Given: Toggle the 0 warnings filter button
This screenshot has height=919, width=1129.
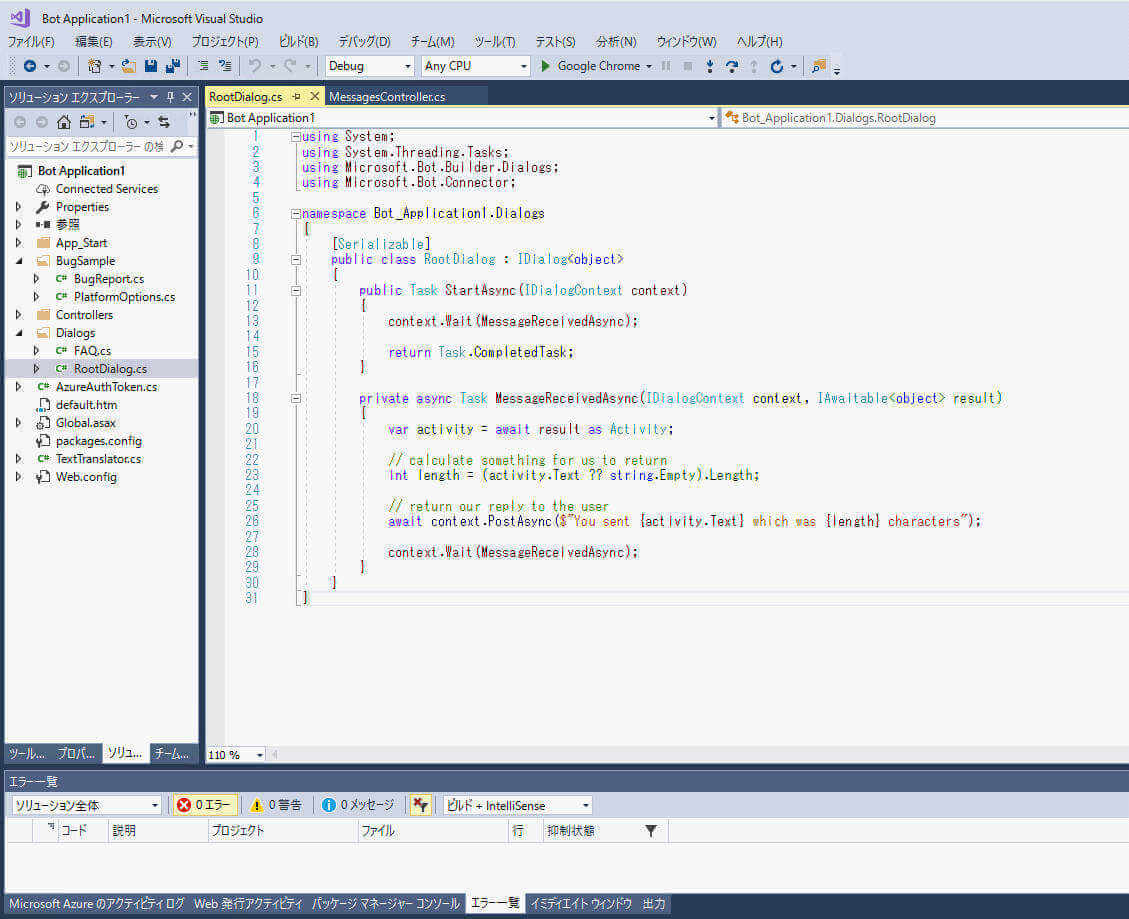Looking at the screenshot, I should (276, 804).
